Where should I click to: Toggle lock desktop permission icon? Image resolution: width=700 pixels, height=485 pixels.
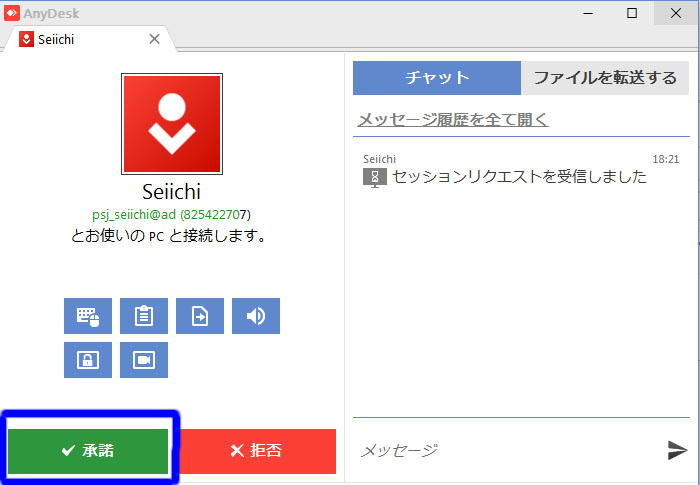88,360
